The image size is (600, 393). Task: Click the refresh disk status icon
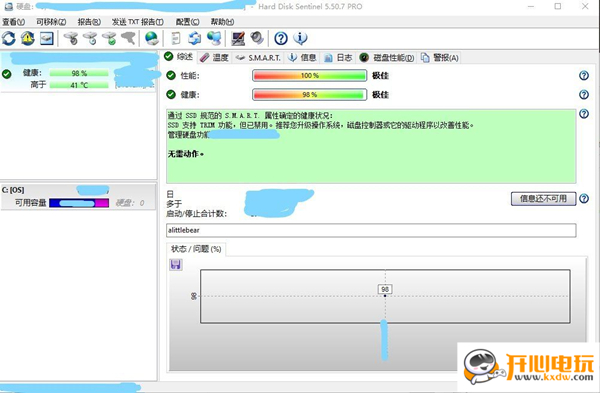tap(9, 38)
